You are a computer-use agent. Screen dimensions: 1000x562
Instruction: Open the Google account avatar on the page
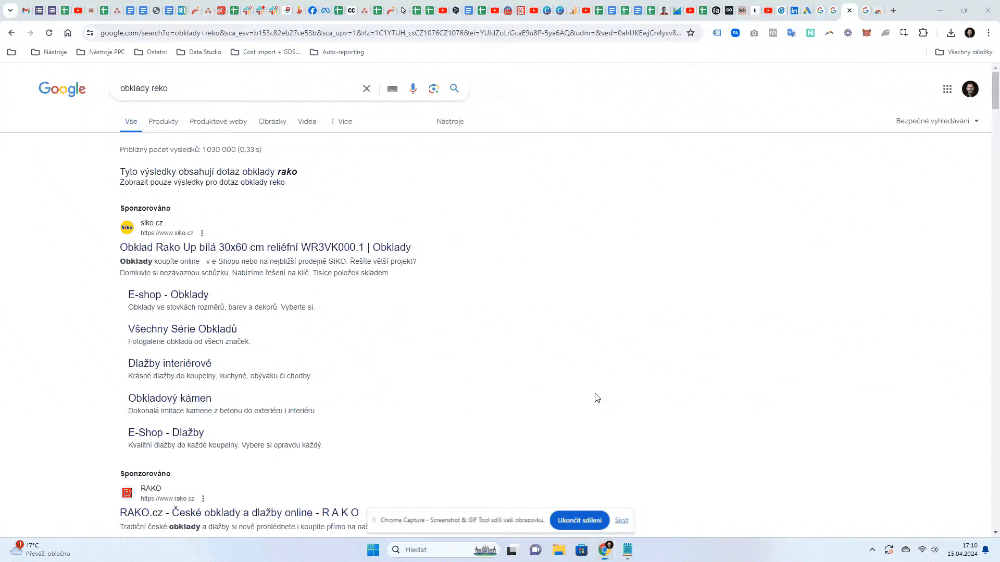coord(970,89)
